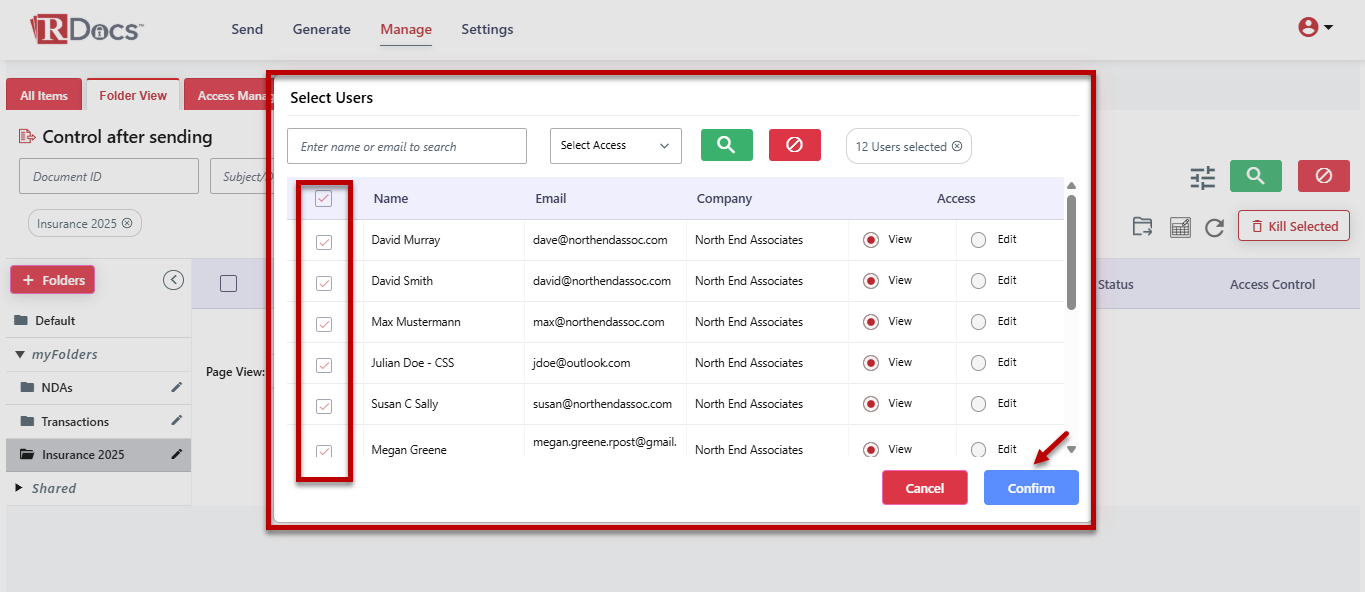Select Edit access for Max Mustermann

pos(978,322)
